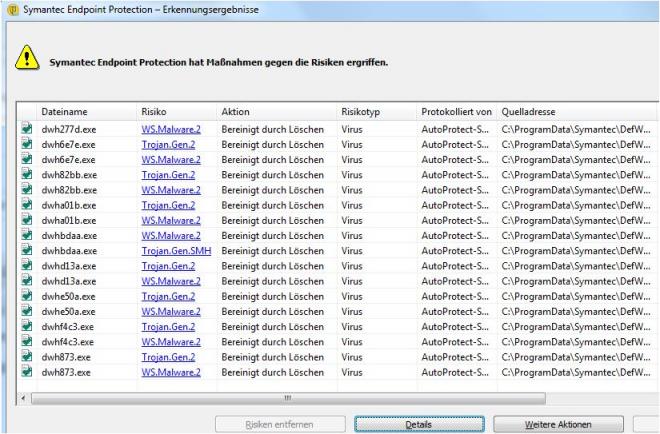
Task: Click icon of dwh873.exe Trojan.Gen.2 row
Action: 27,355
